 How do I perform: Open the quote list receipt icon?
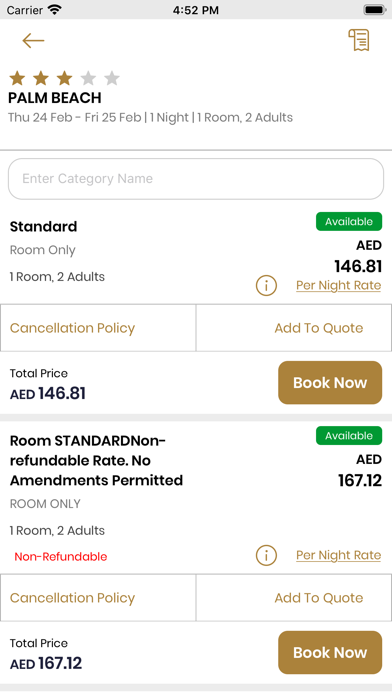[359, 40]
